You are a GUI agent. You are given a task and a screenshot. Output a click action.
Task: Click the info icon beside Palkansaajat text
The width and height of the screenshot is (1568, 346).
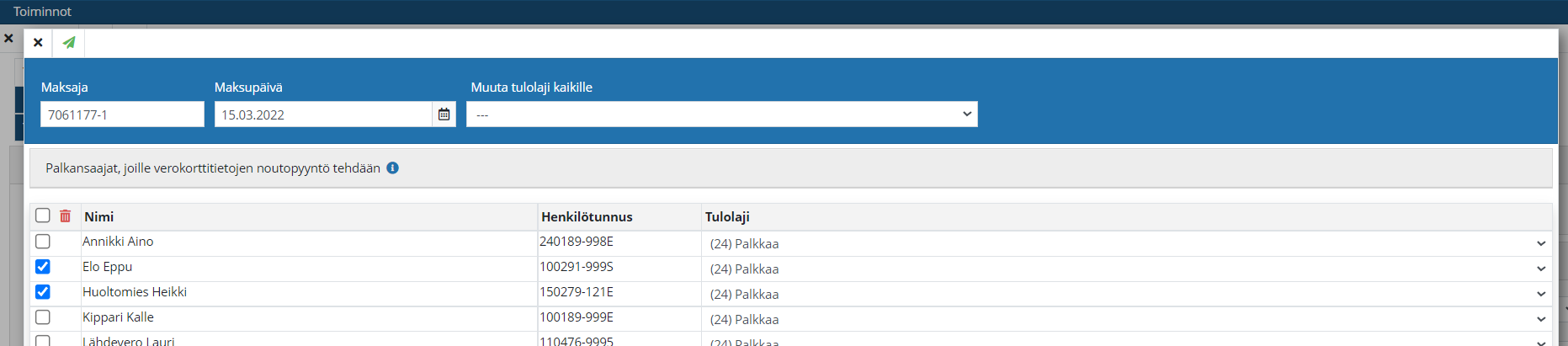coord(392,168)
